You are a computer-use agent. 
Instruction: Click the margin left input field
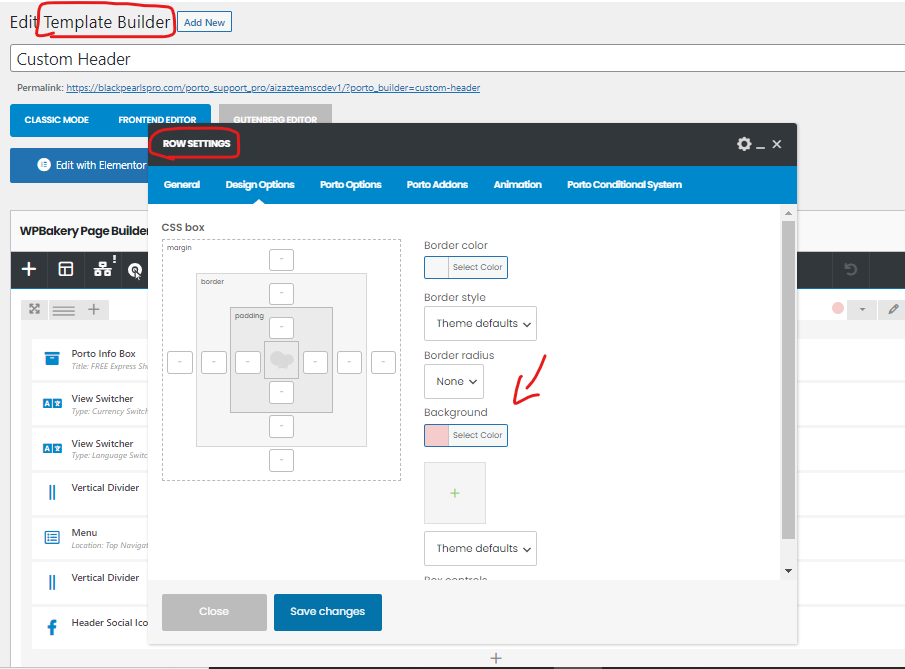coord(180,362)
